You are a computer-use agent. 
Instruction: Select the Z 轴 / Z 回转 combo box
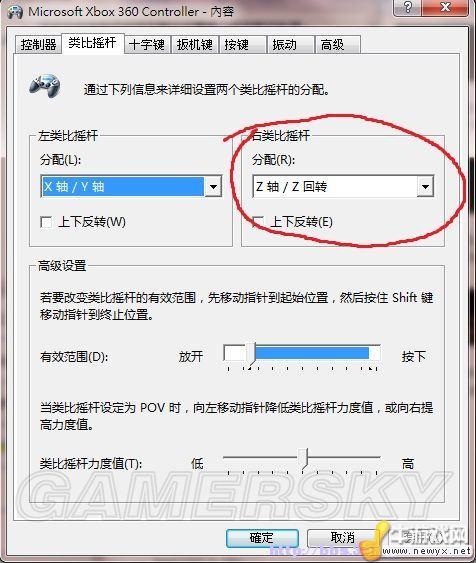[x=343, y=186]
